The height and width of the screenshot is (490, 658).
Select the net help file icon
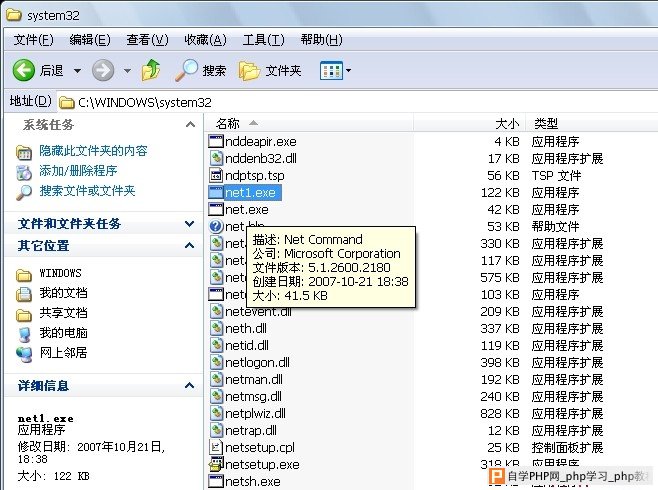coord(216,227)
